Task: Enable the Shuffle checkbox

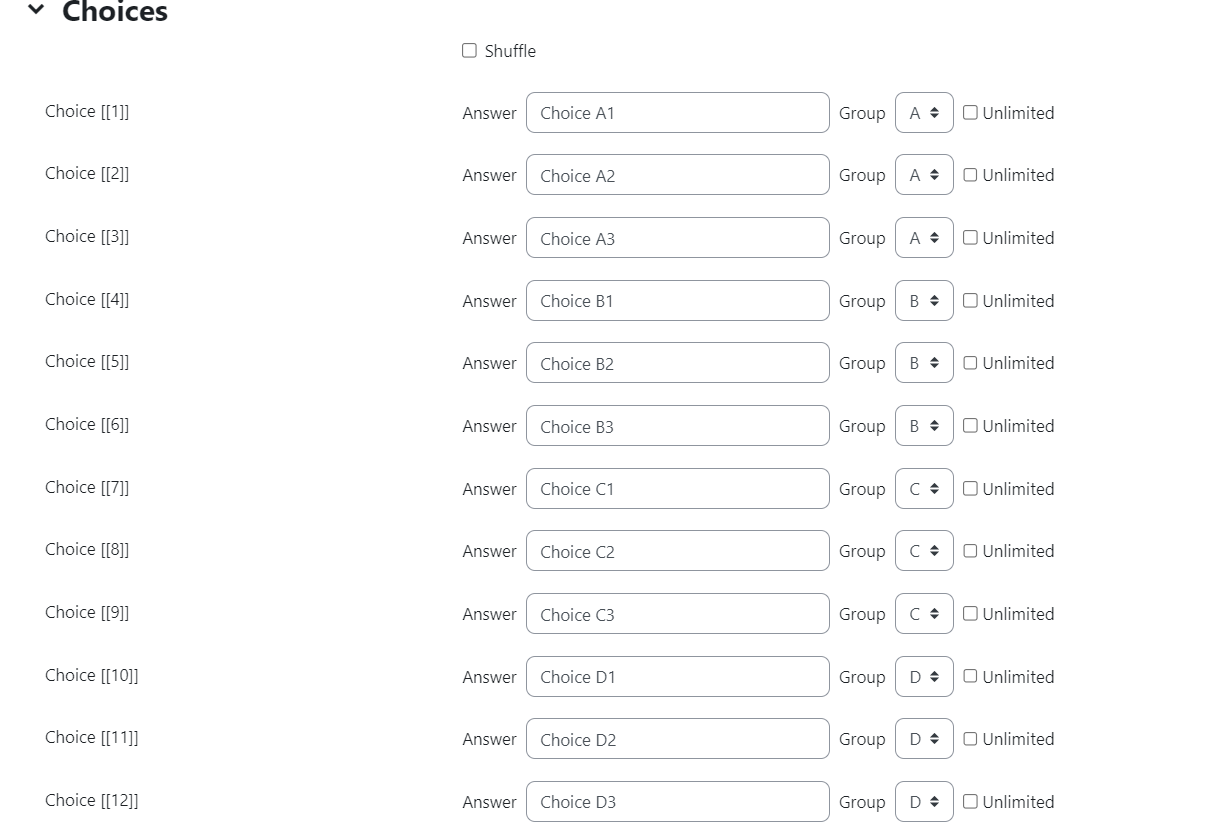Action: point(469,50)
